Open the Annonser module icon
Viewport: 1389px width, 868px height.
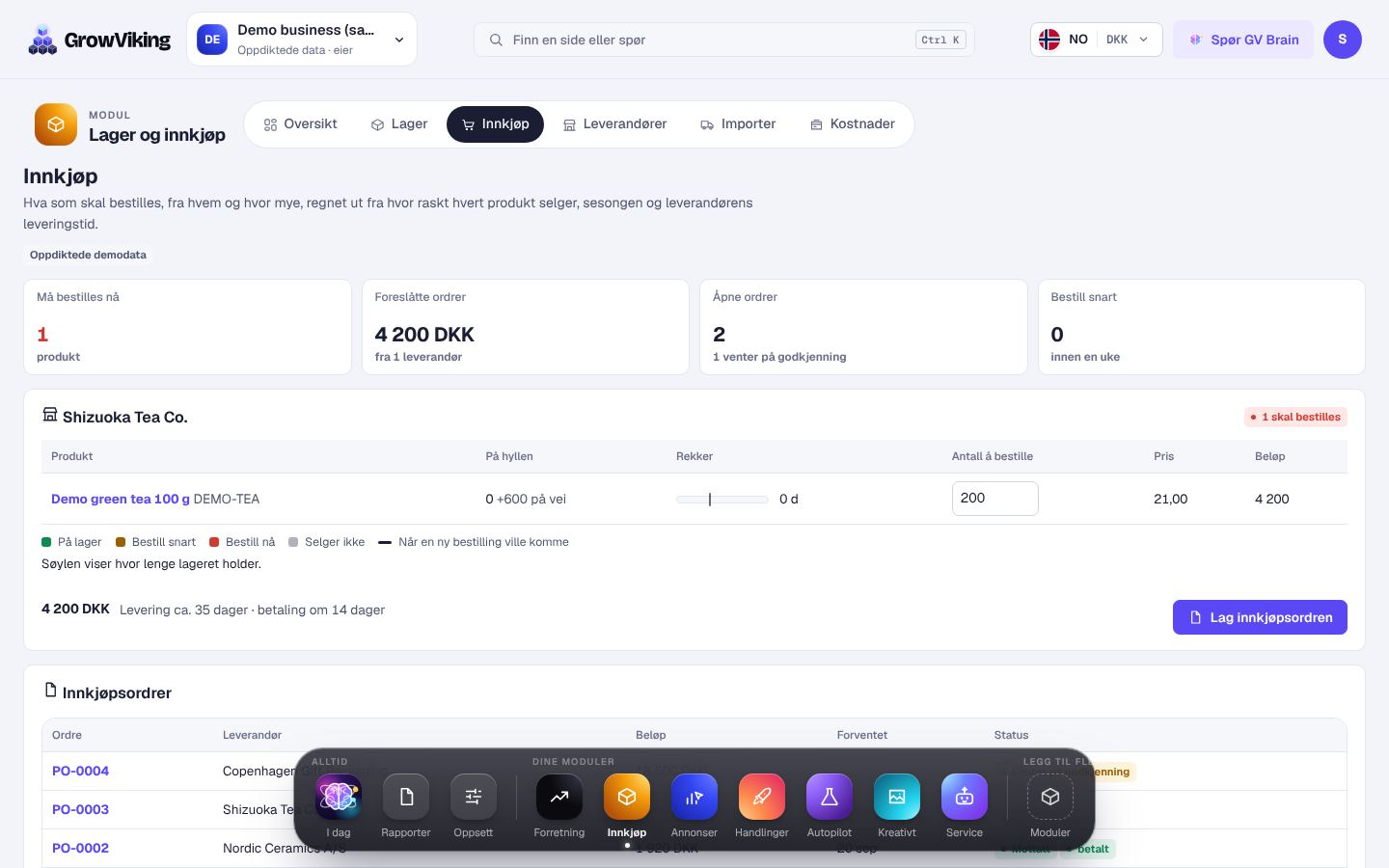tap(694, 797)
